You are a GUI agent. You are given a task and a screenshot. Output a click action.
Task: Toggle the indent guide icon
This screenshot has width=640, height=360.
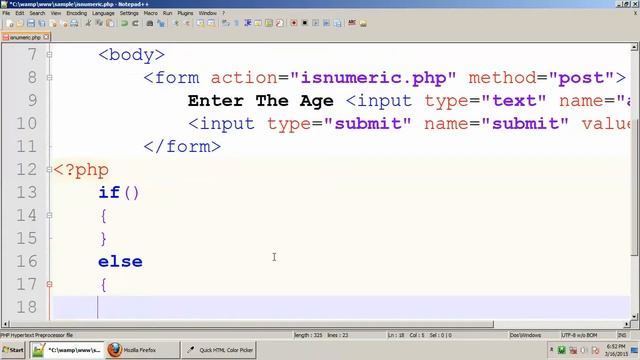[247, 23]
